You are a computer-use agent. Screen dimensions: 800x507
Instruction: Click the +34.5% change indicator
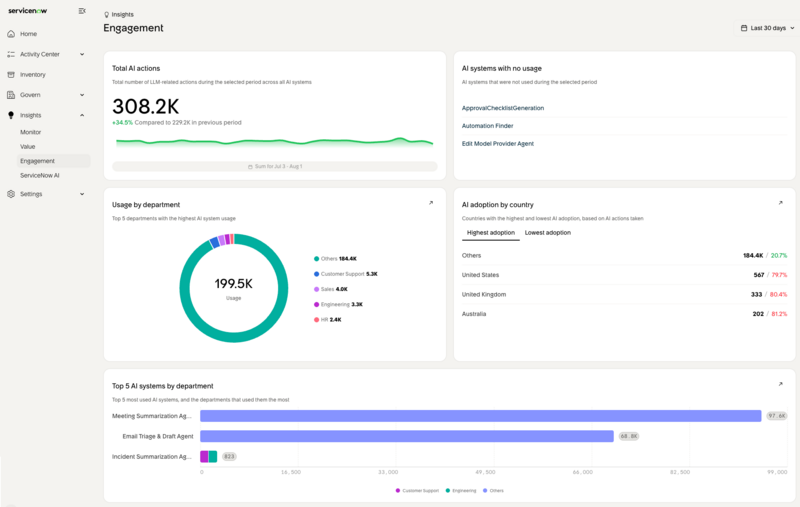pyautogui.click(x=122, y=123)
